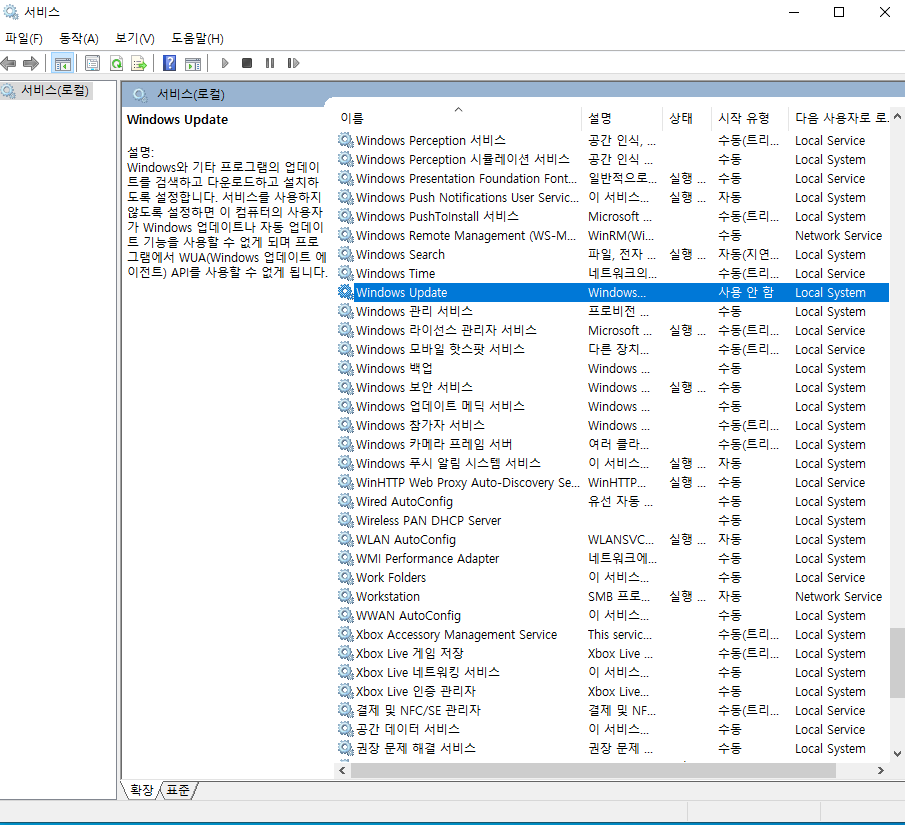Select the Windows 업데이트 메딕 서비스 row
The width and height of the screenshot is (905, 825).
pyautogui.click(x=612, y=406)
